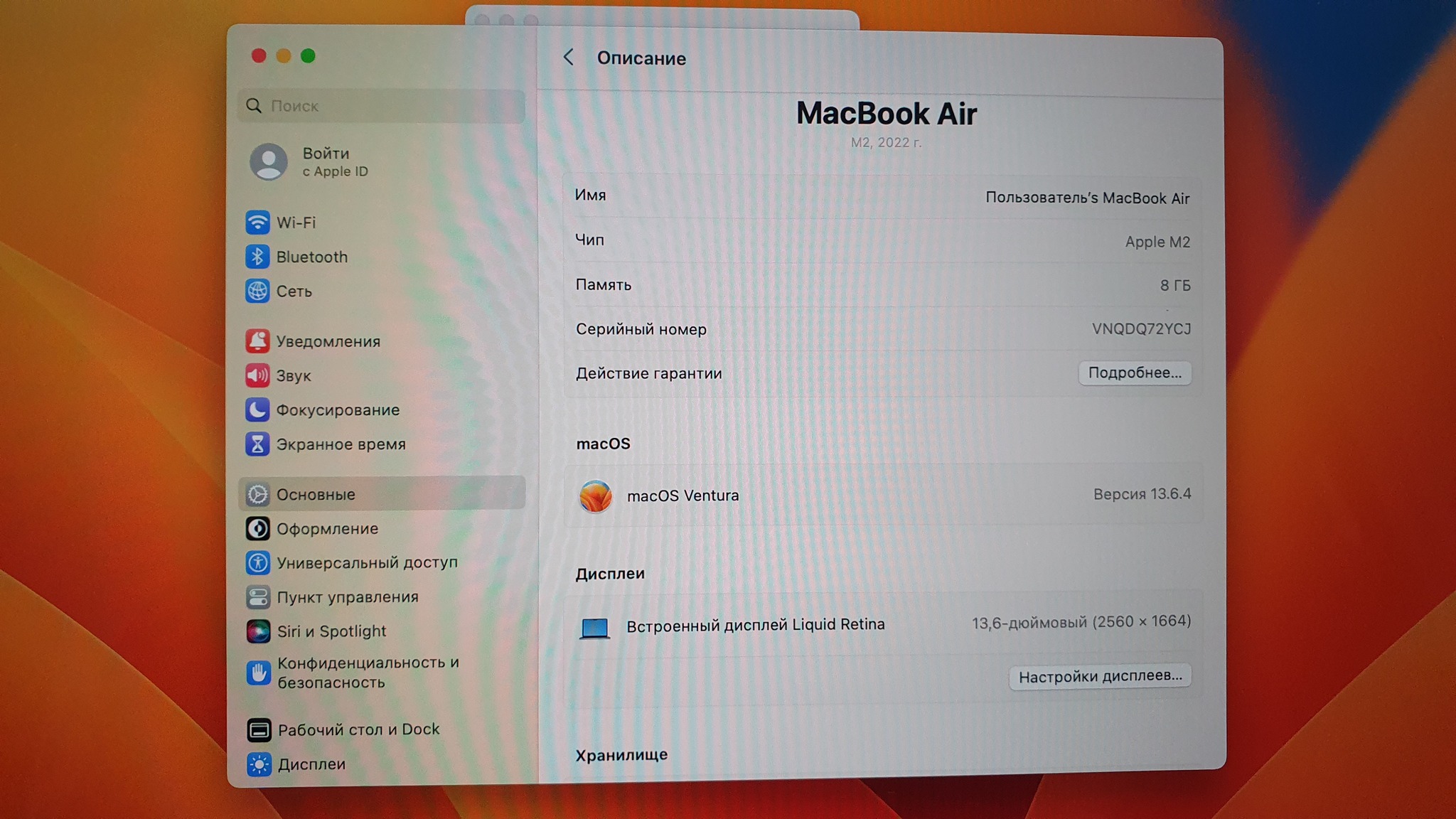Go back using the chevron arrow
This screenshot has height=819, width=1456.
[x=568, y=58]
